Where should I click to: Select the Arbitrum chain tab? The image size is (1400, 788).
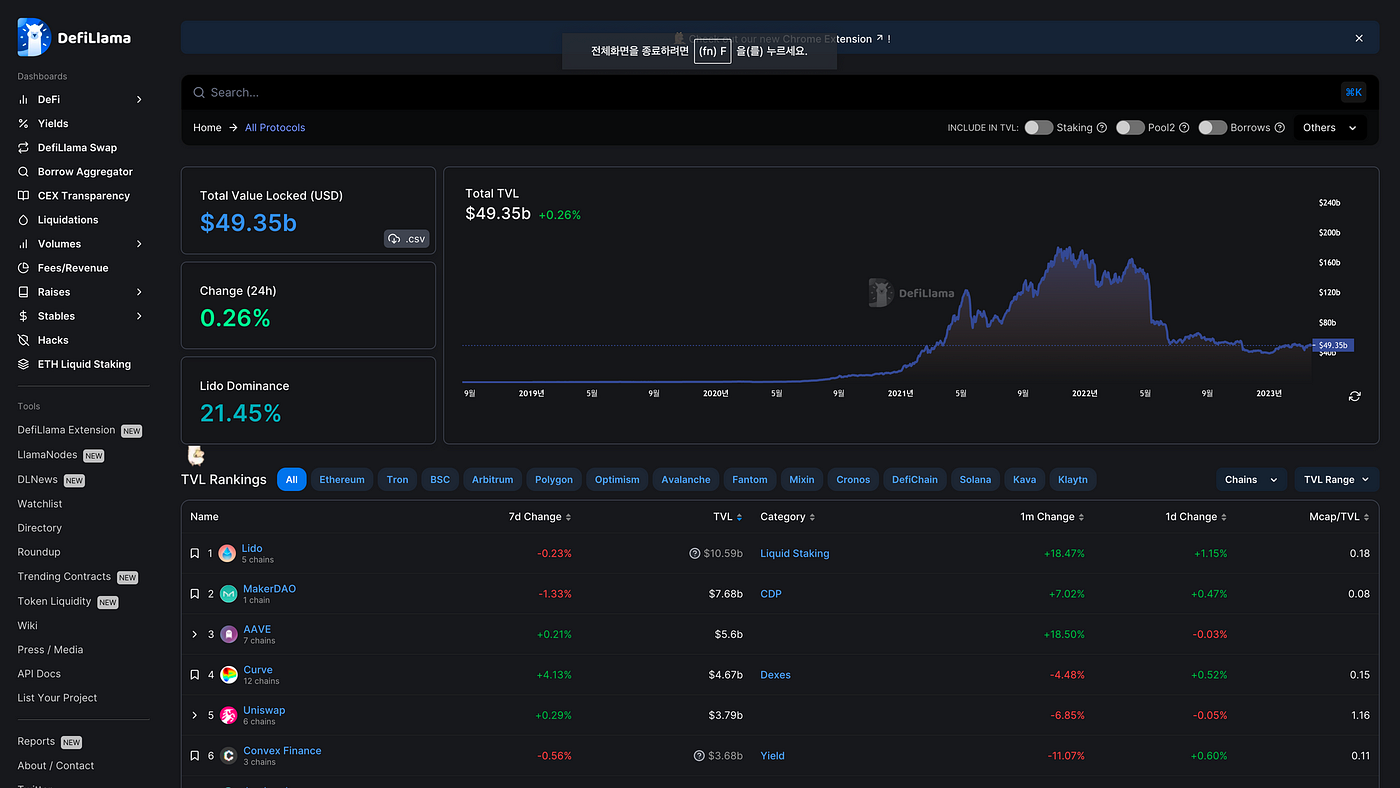492,480
